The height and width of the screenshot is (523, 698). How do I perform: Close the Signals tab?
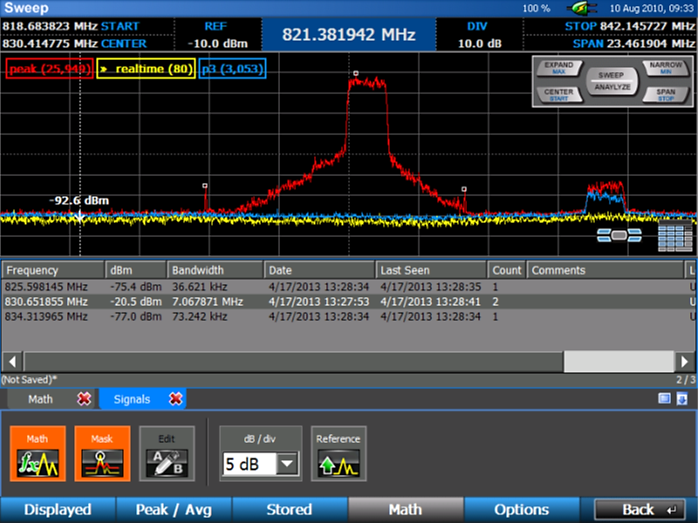click(176, 399)
